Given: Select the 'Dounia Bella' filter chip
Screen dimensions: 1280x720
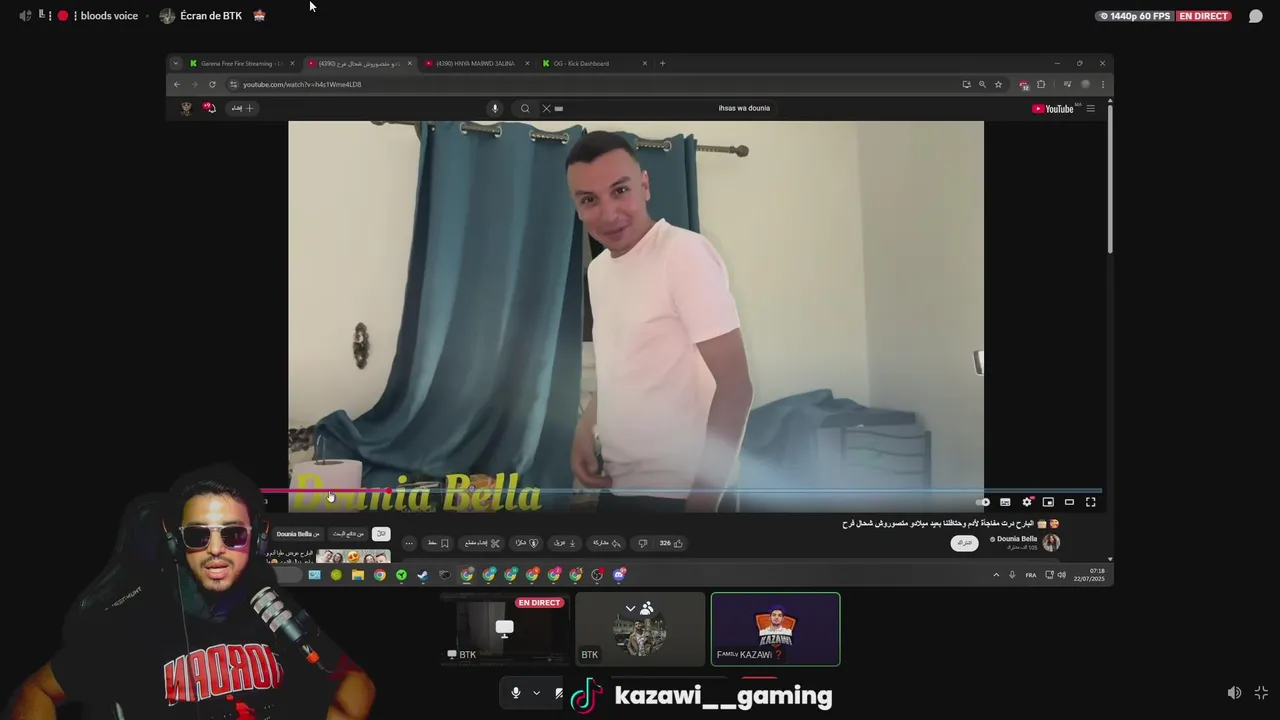Looking at the screenshot, I should click(x=298, y=534).
